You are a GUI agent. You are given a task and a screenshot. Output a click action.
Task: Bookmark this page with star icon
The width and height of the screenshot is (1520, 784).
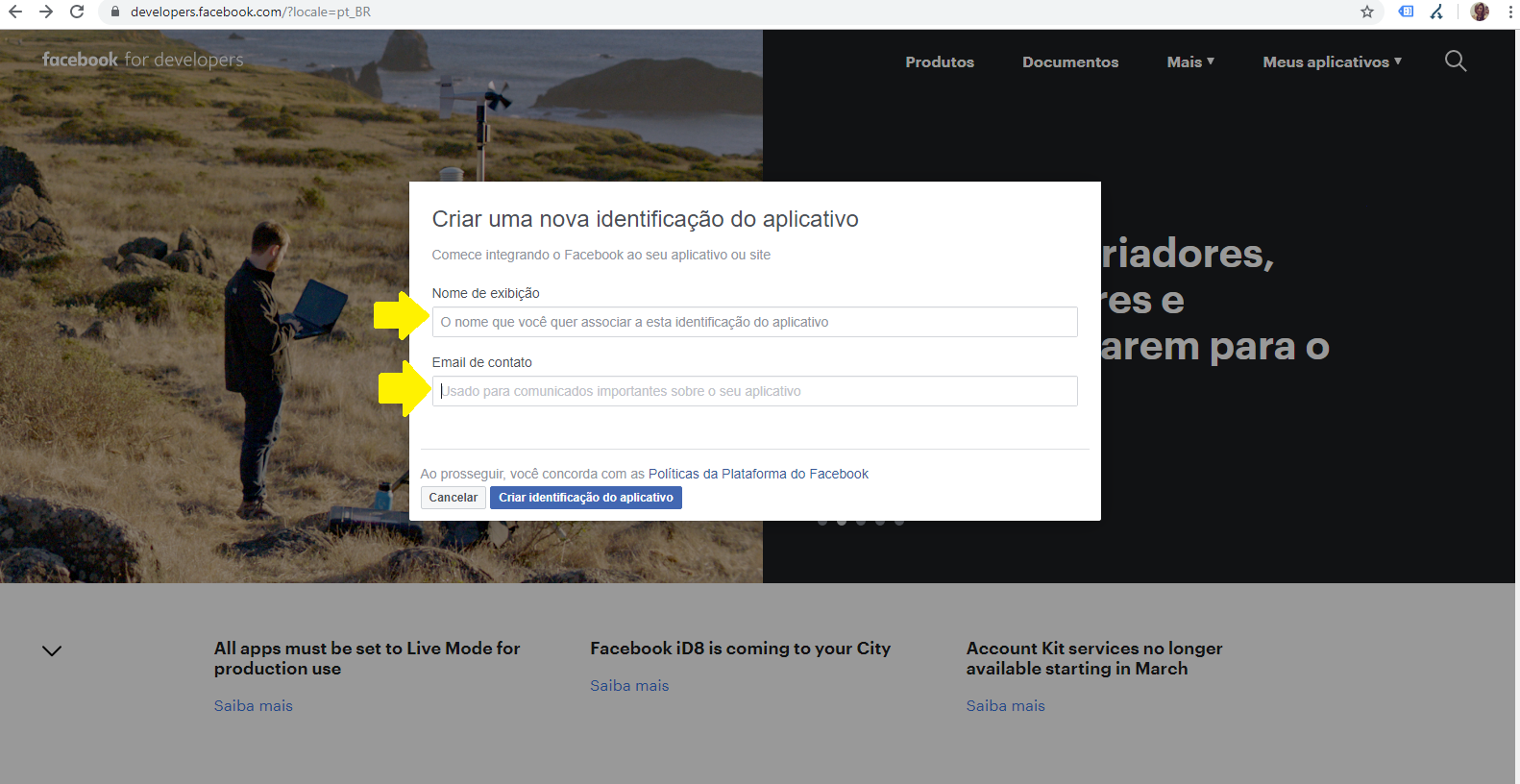pos(1367,12)
